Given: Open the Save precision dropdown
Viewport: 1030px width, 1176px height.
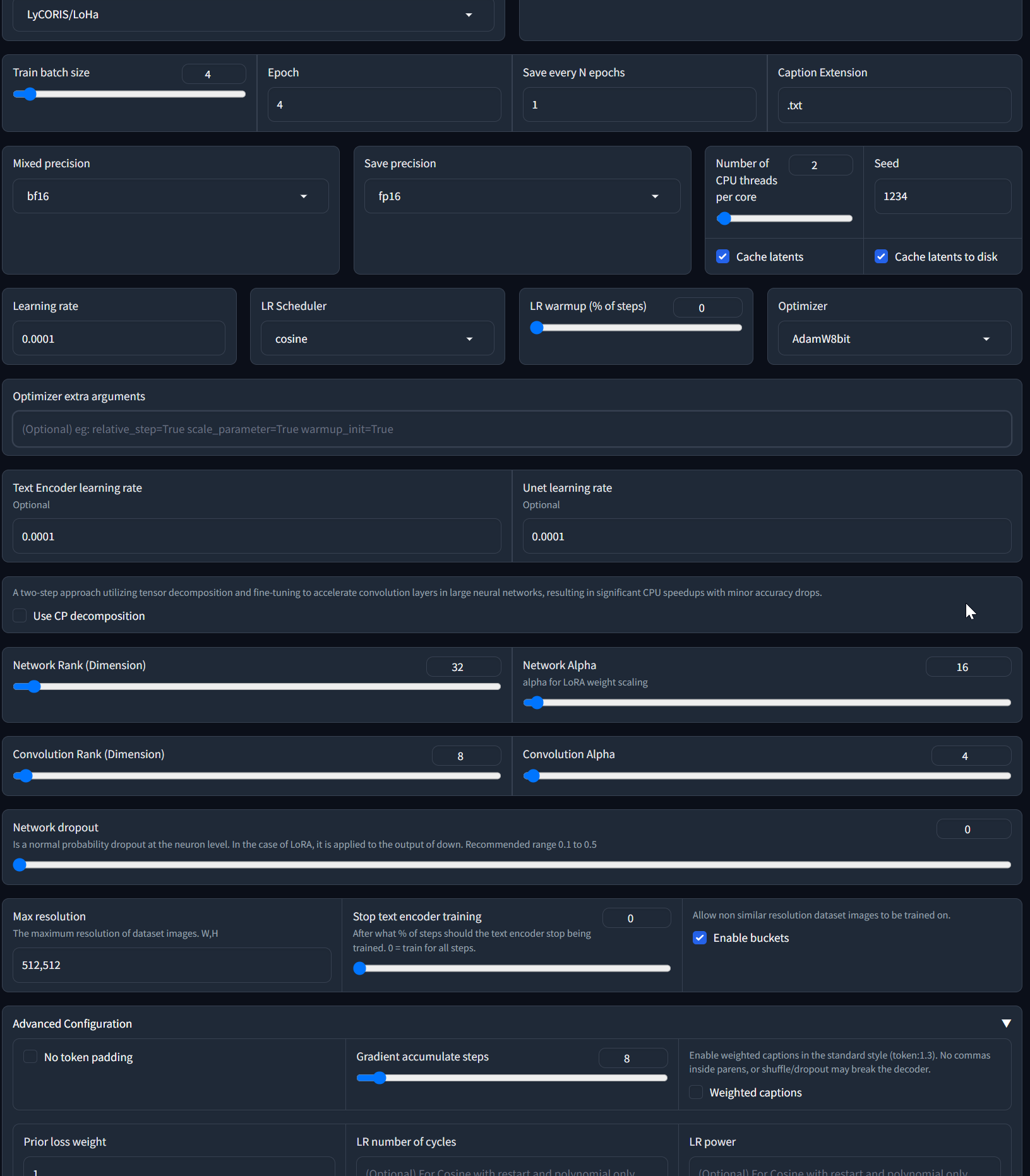Looking at the screenshot, I should (x=522, y=196).
